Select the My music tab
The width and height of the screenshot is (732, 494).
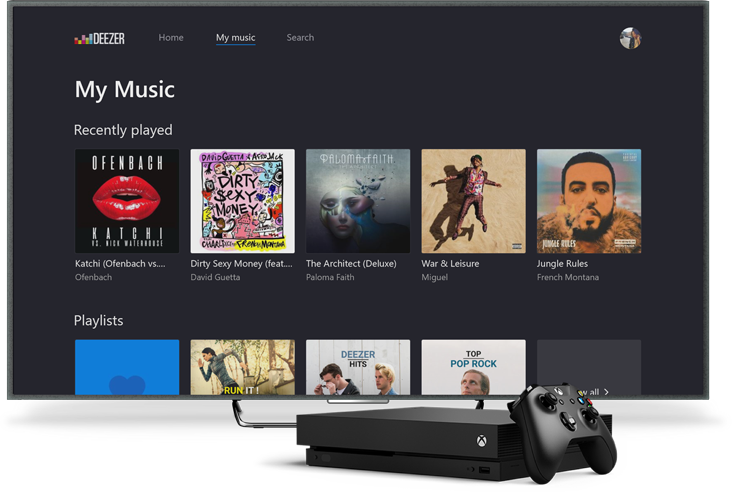pyautogui.click(x=236, y=37)
